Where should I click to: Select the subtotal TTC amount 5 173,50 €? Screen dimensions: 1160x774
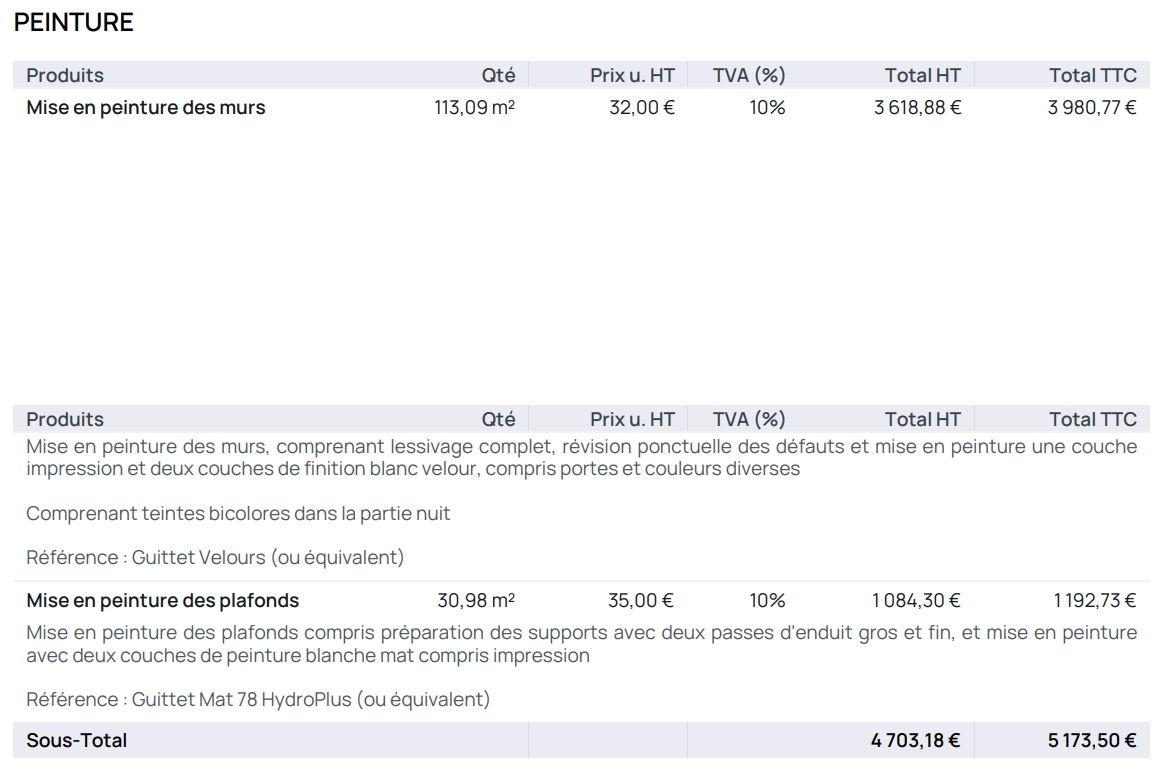point(1092,740)
